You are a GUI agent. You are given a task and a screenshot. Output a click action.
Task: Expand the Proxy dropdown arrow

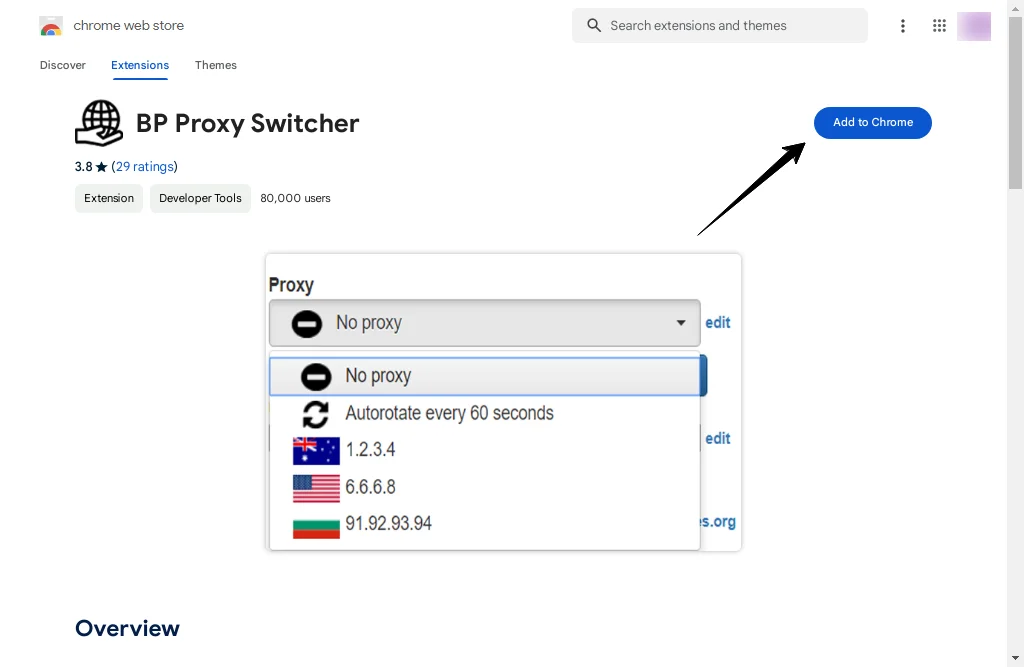(680, 323)
